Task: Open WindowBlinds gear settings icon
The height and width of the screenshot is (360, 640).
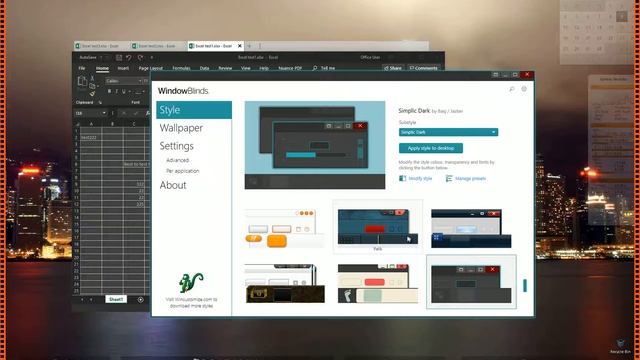Action: 524,89
